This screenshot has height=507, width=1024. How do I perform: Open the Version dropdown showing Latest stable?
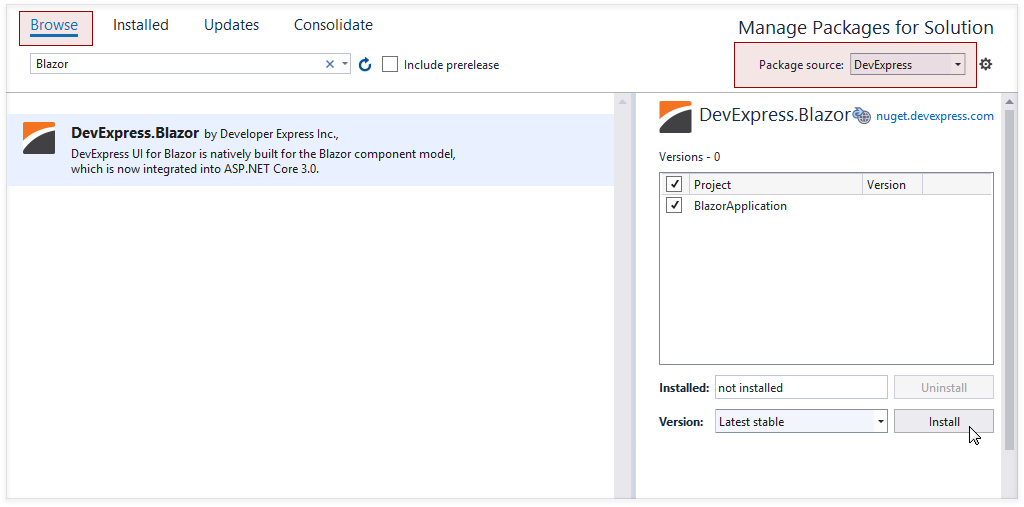(801, 422)
